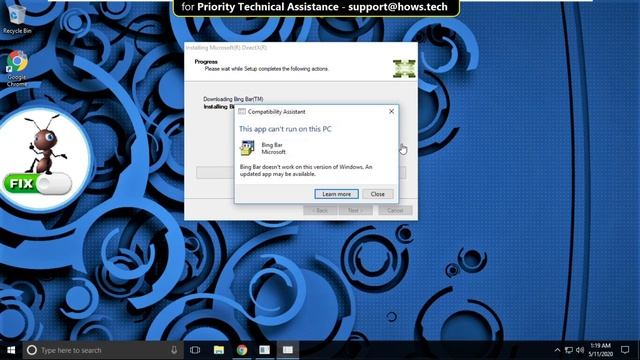
Task: Select the active Compatibility Assistant taskbar icon
Action: click(x=288, y=350)
